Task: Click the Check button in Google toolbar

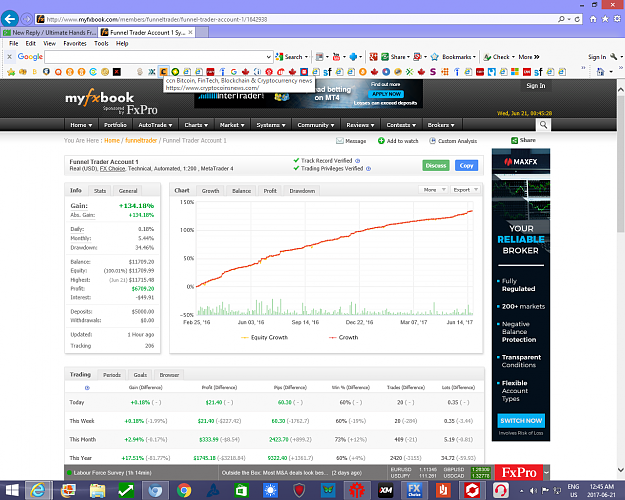Action: 499,57
